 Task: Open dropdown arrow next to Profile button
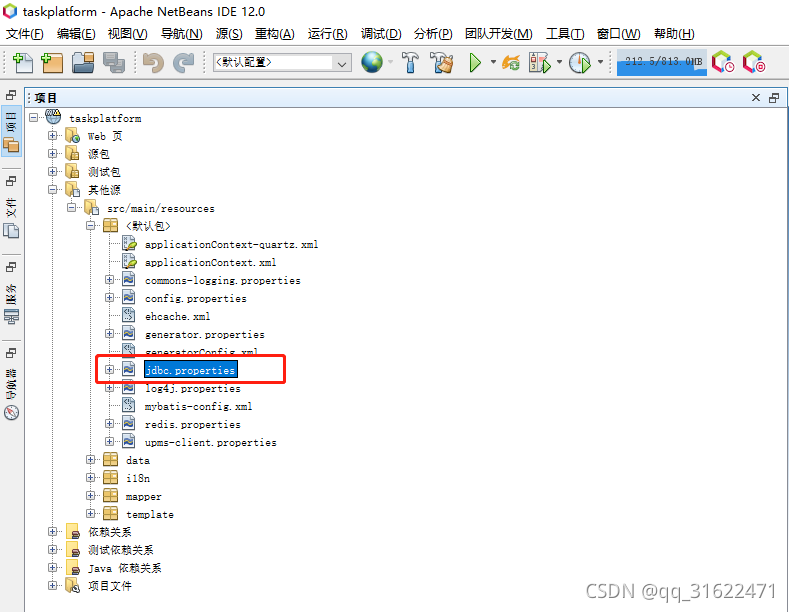(600, 62)
